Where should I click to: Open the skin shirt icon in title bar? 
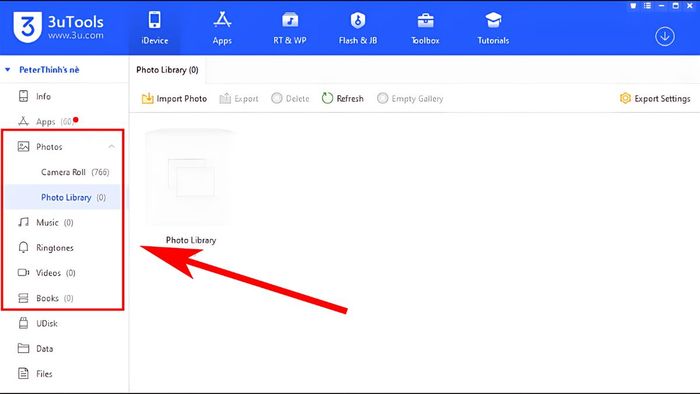tap(633, 6)
